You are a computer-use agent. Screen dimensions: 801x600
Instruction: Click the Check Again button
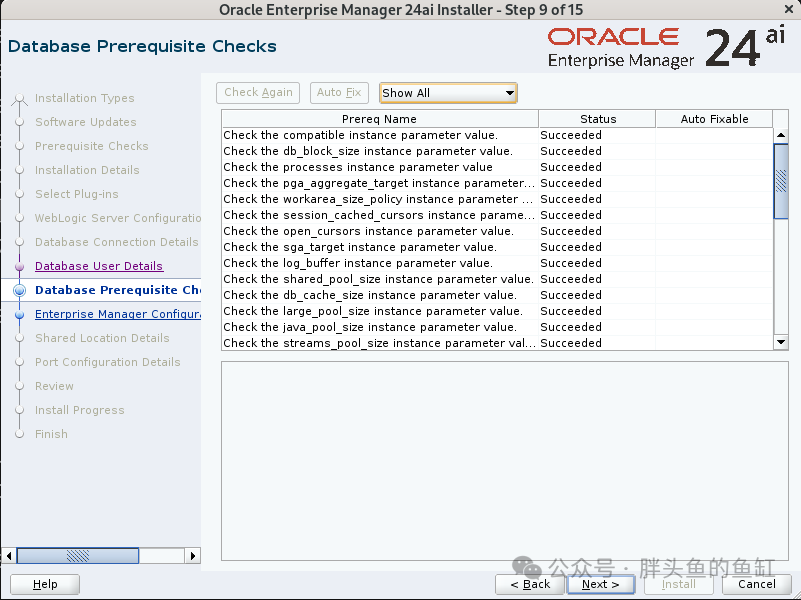tap(258, 92)
